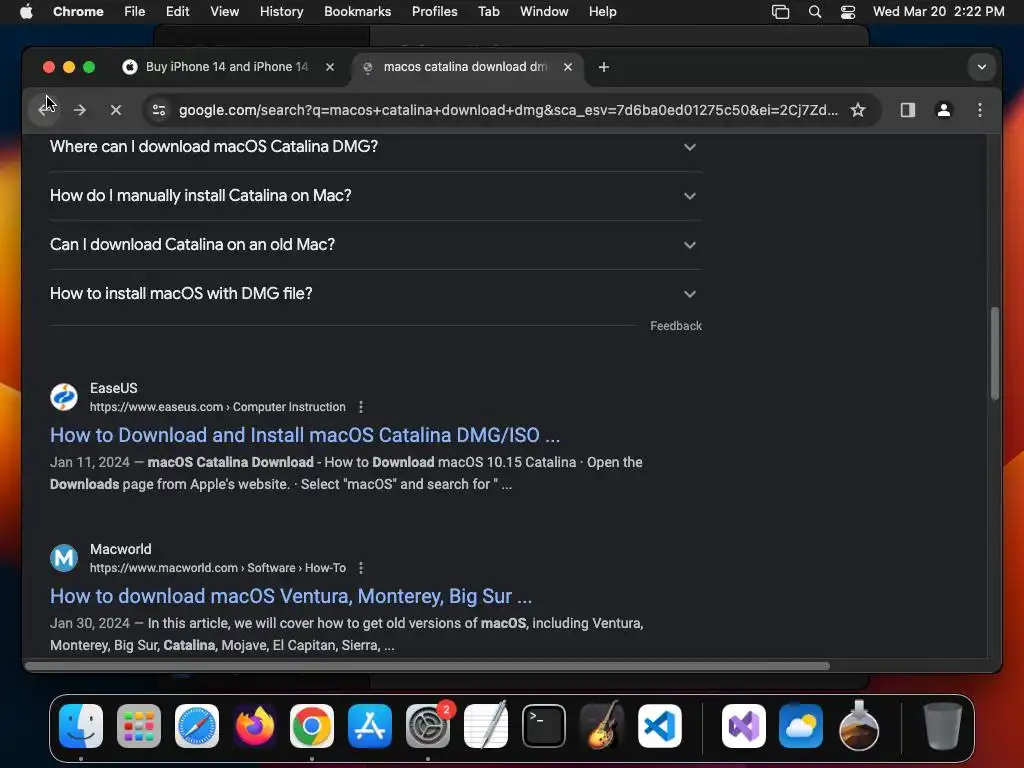This screenshot has width=1024, height=768.
Task: Open a new tab with plus button
Action: [603, 67]
